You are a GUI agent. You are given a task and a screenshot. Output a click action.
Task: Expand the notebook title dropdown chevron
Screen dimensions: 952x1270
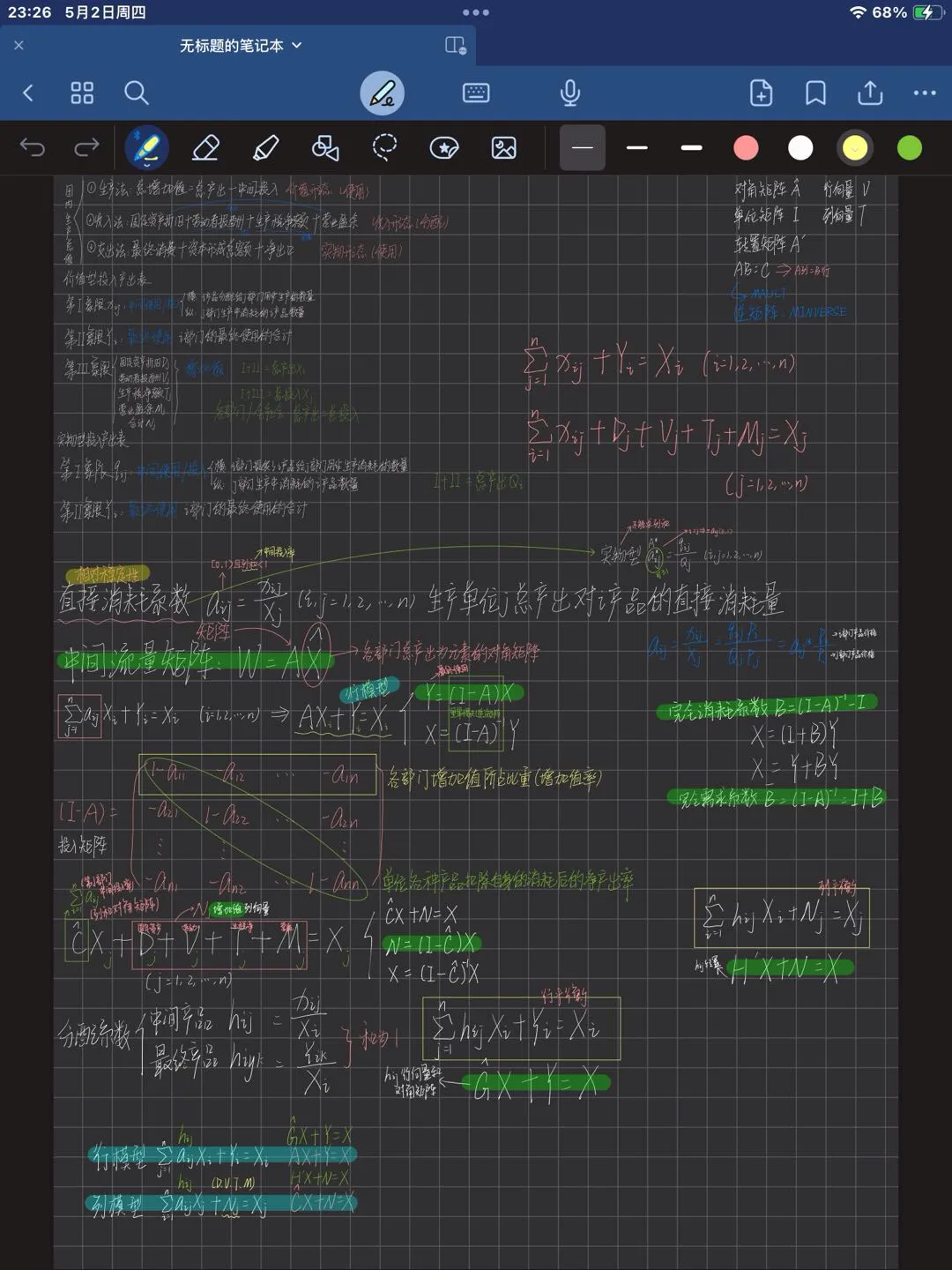pos(297,45)
